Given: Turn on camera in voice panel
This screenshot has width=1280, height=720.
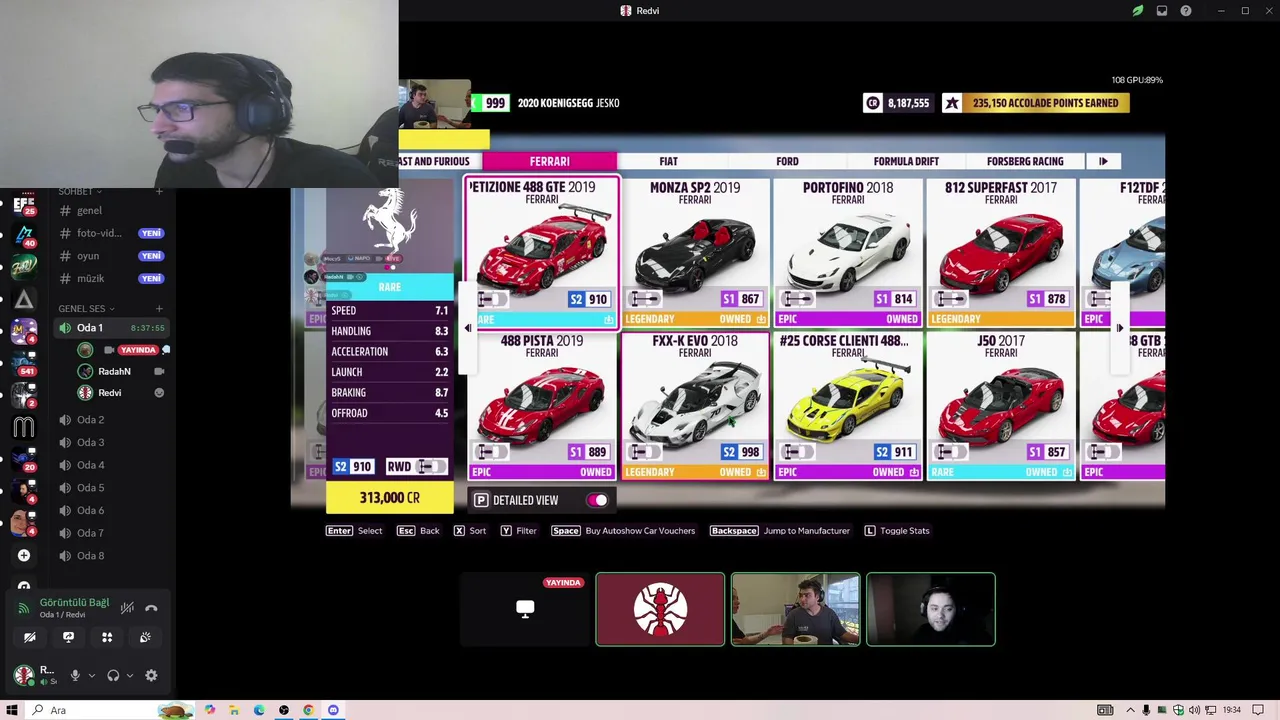Looking at the screenshot, I should point(30,637).
